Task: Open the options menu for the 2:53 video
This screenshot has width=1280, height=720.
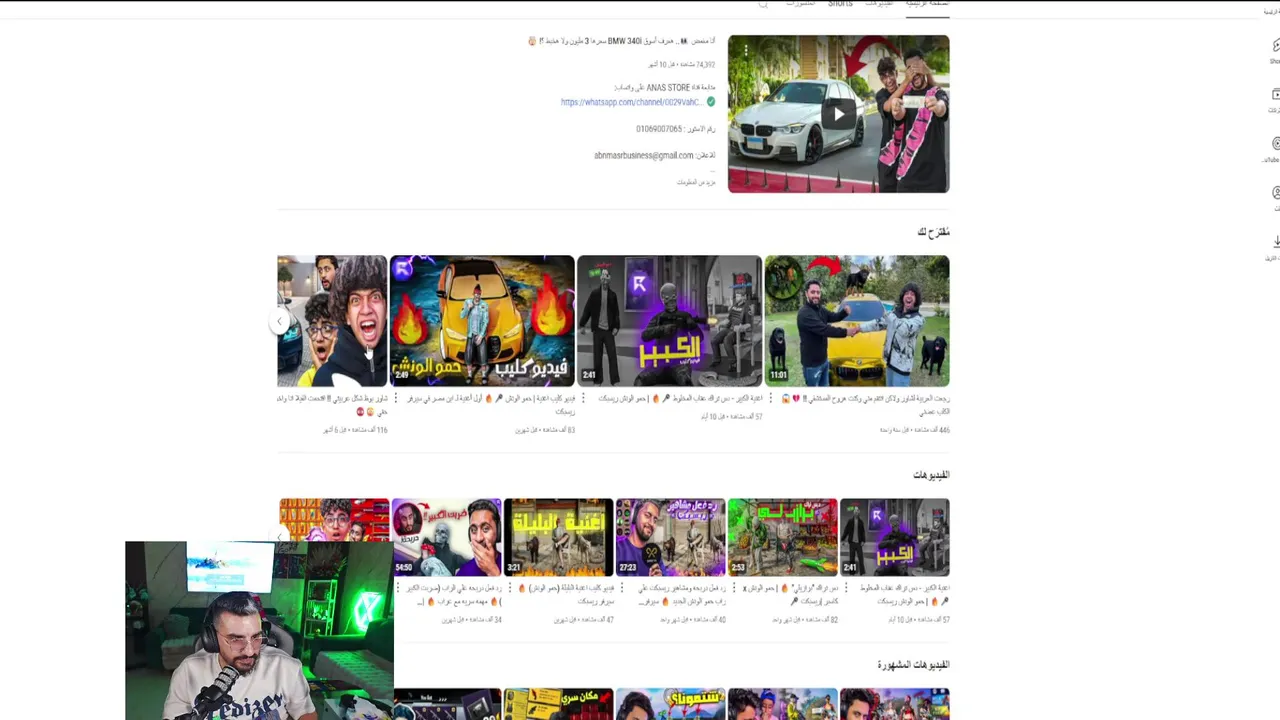Action: (733, 588)
